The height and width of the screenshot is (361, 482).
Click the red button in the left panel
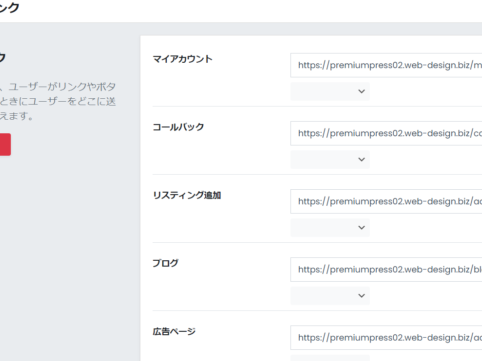tap(5, 144)
